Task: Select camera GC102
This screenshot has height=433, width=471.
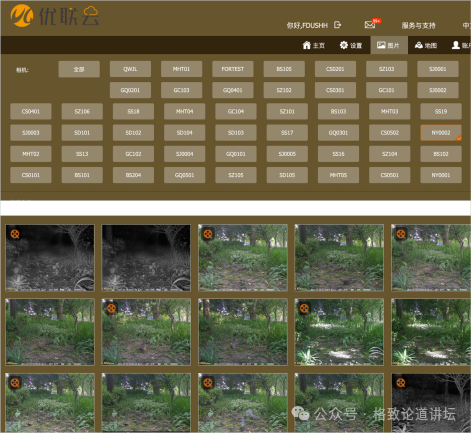Action: 133,154
